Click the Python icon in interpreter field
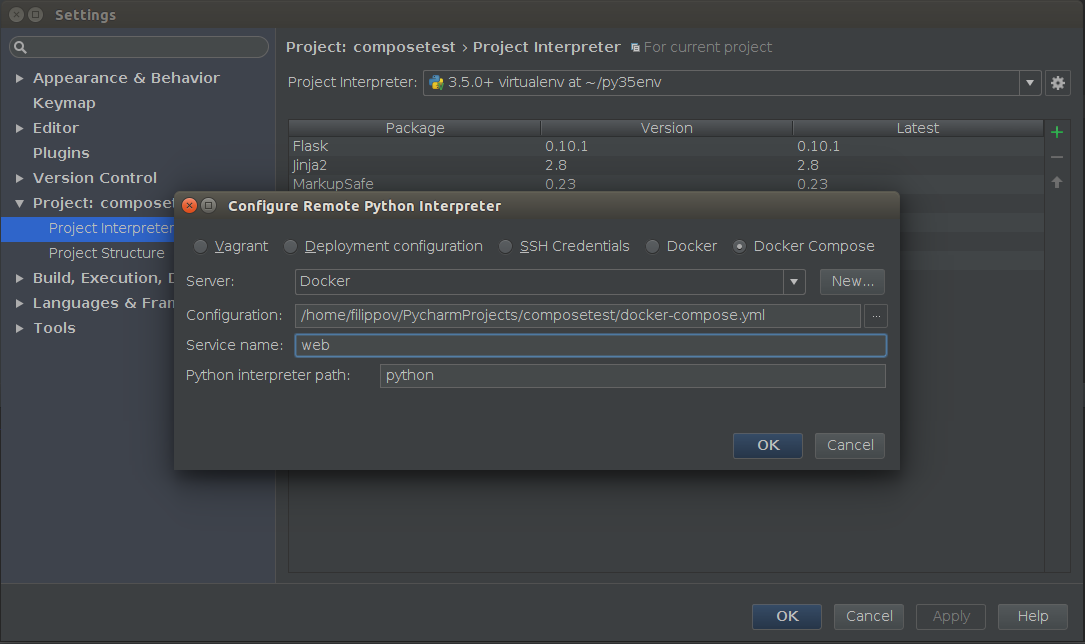 tap(436, 83)
